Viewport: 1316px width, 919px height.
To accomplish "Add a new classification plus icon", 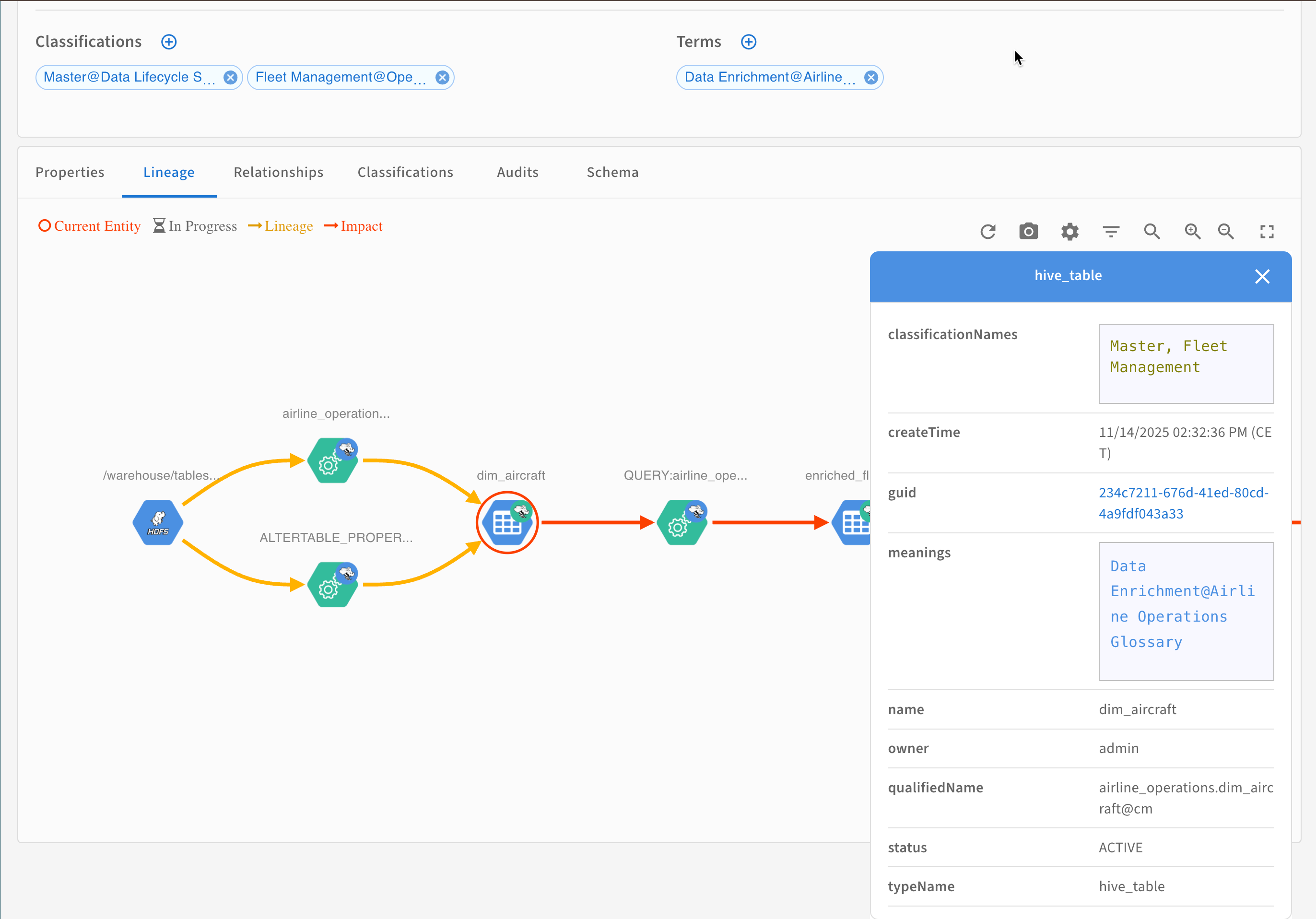I will pos(168,42).
